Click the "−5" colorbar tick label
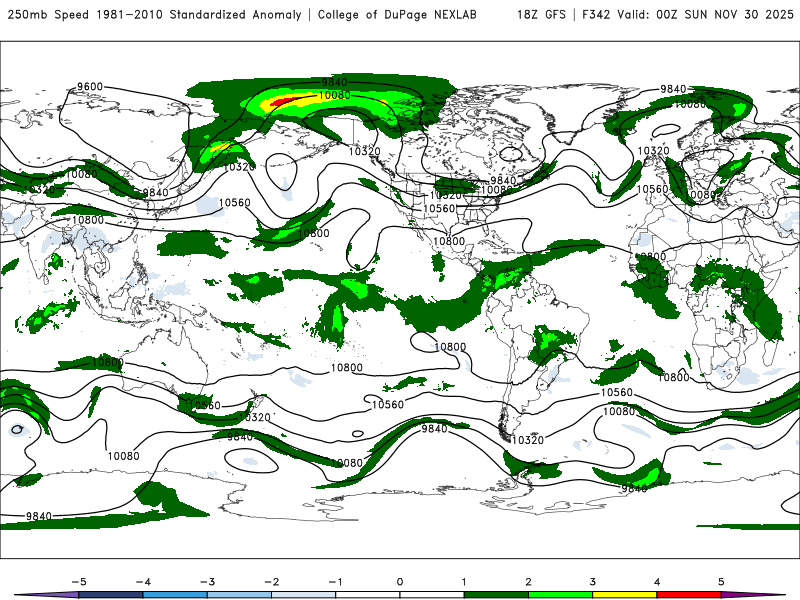This screenshot has height=600, width=800. (79, 582)
